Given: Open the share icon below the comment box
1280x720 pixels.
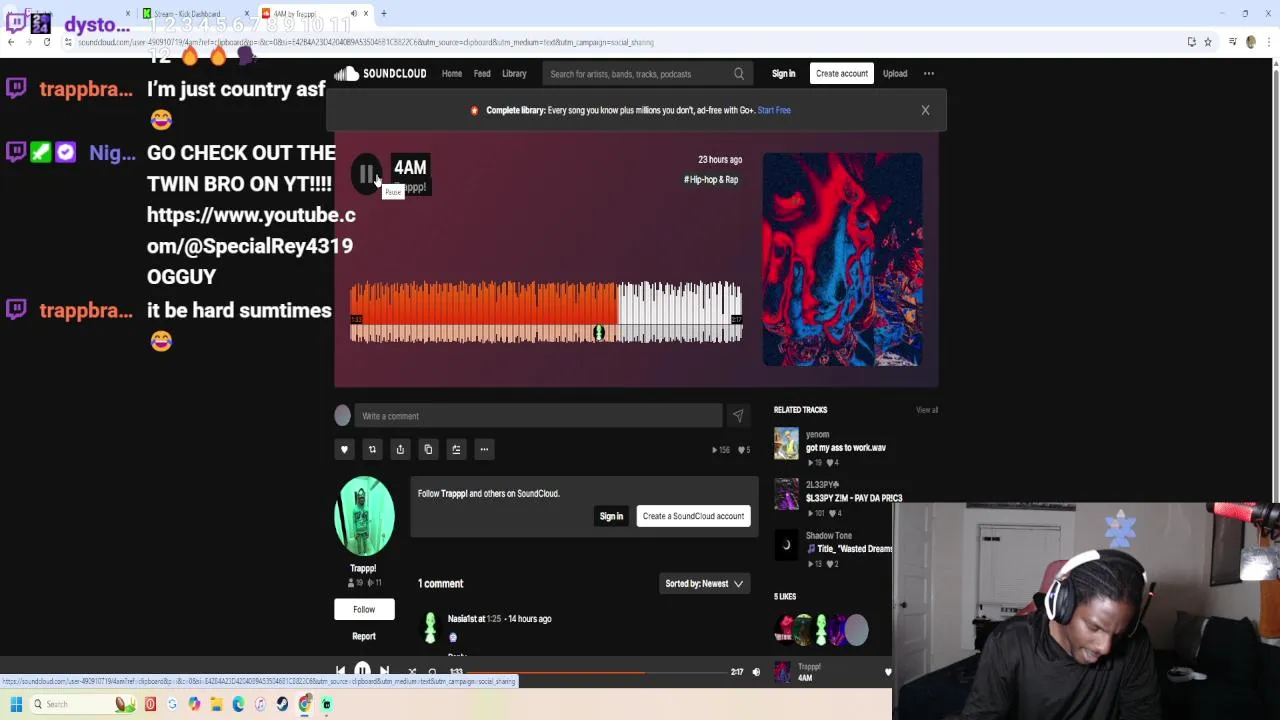Looking at the screenshot, I should (400, 450).
